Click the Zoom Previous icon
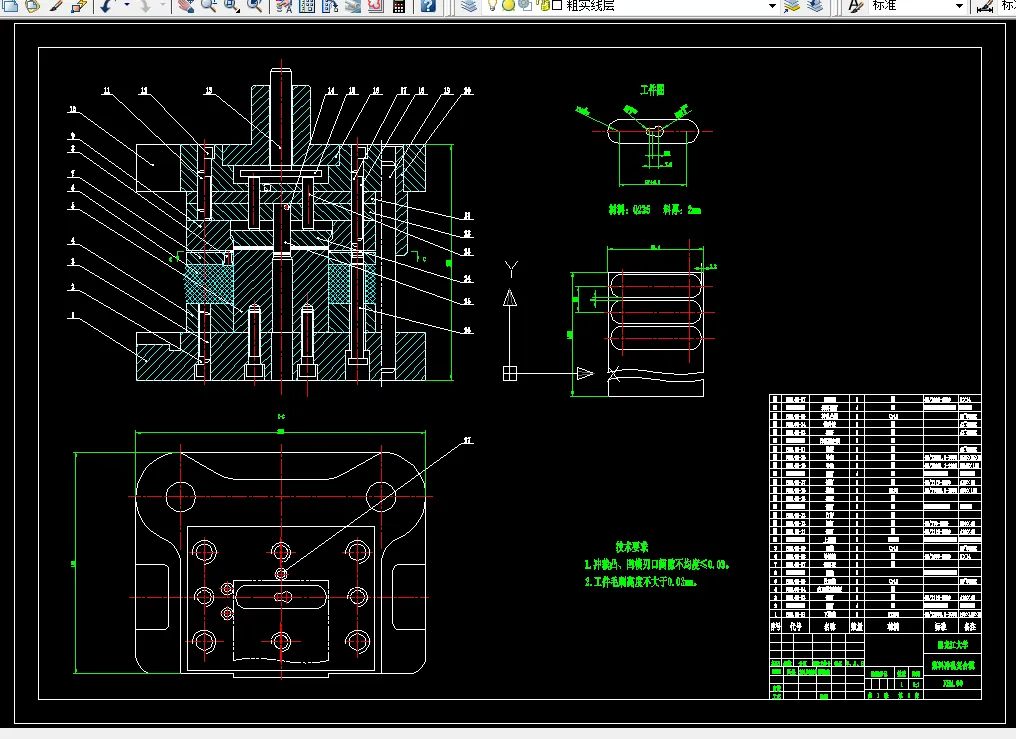The height and width of the screenshot is (739, 1016). tap(255, 5)
